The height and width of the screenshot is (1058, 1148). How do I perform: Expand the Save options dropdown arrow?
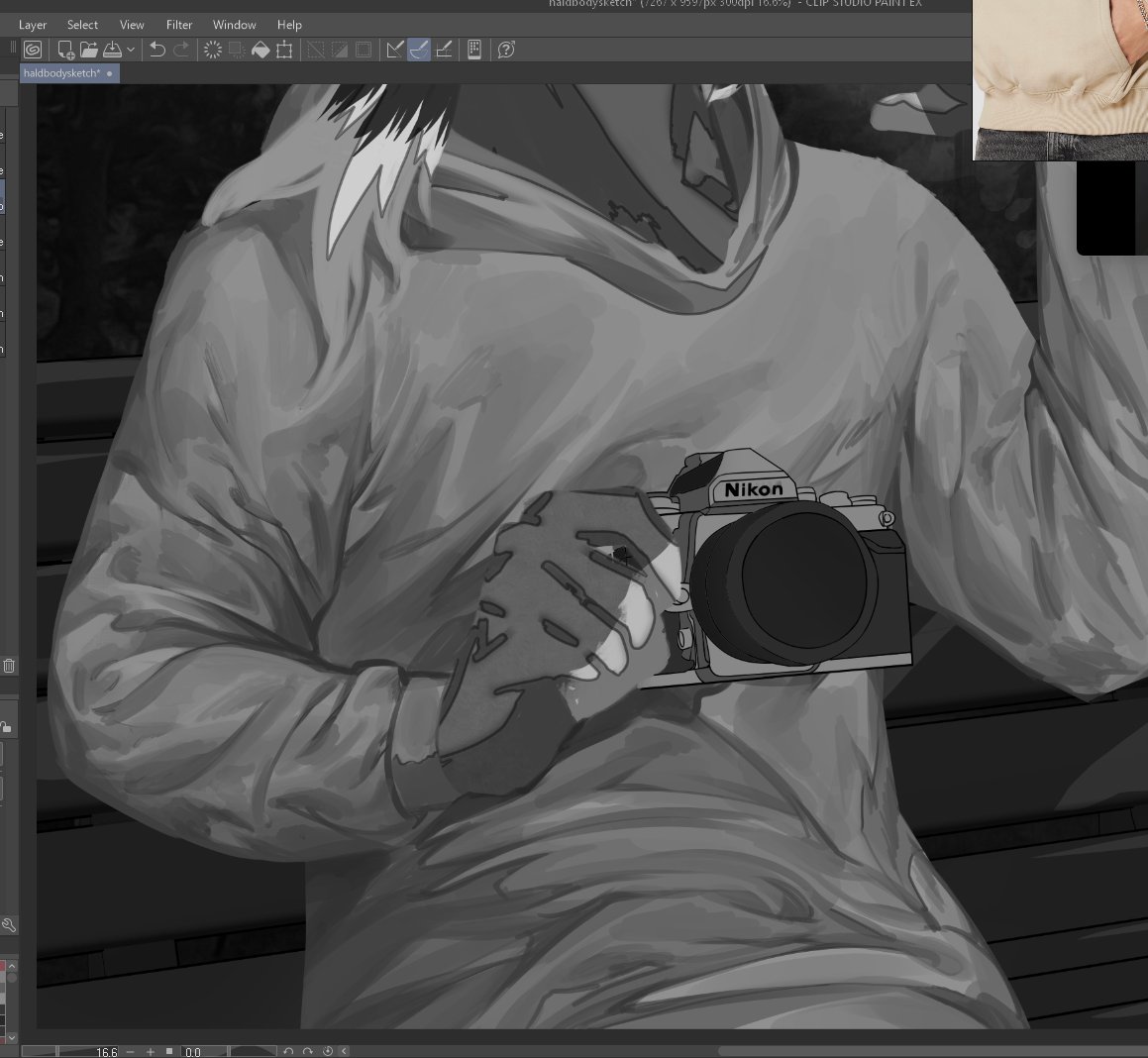(x=131, y=50)
